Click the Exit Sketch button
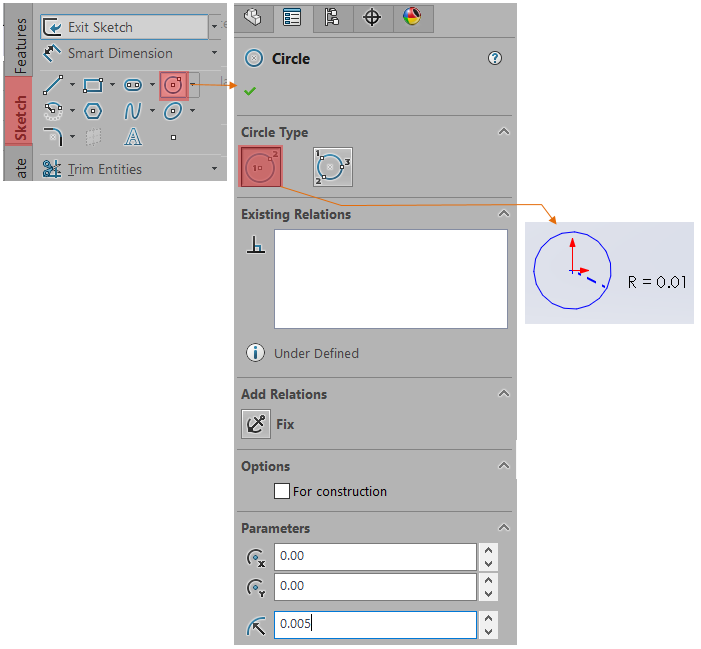701x649 pixels. pos(124,27)
